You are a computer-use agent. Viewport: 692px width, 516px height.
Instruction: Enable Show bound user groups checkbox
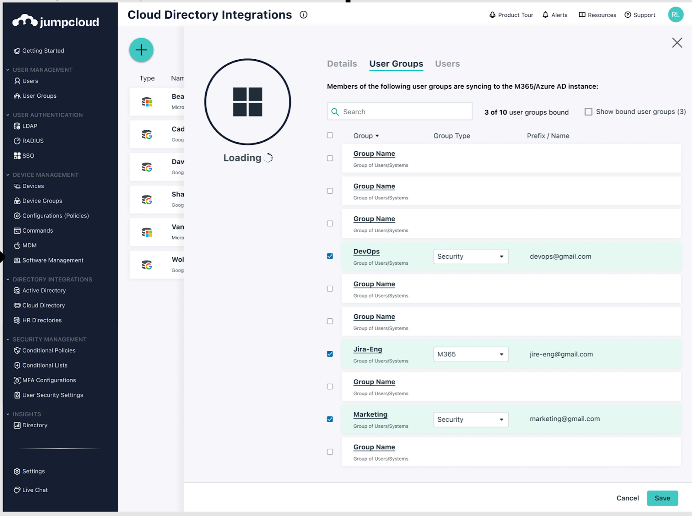[x=588, y=112]
